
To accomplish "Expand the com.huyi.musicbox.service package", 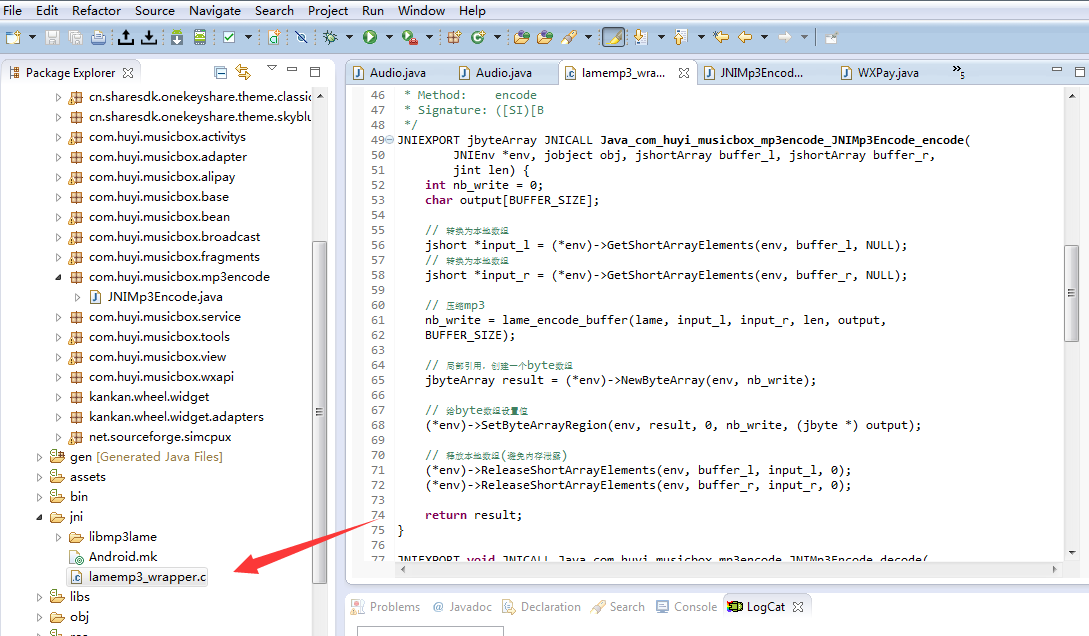I will 58,317.
